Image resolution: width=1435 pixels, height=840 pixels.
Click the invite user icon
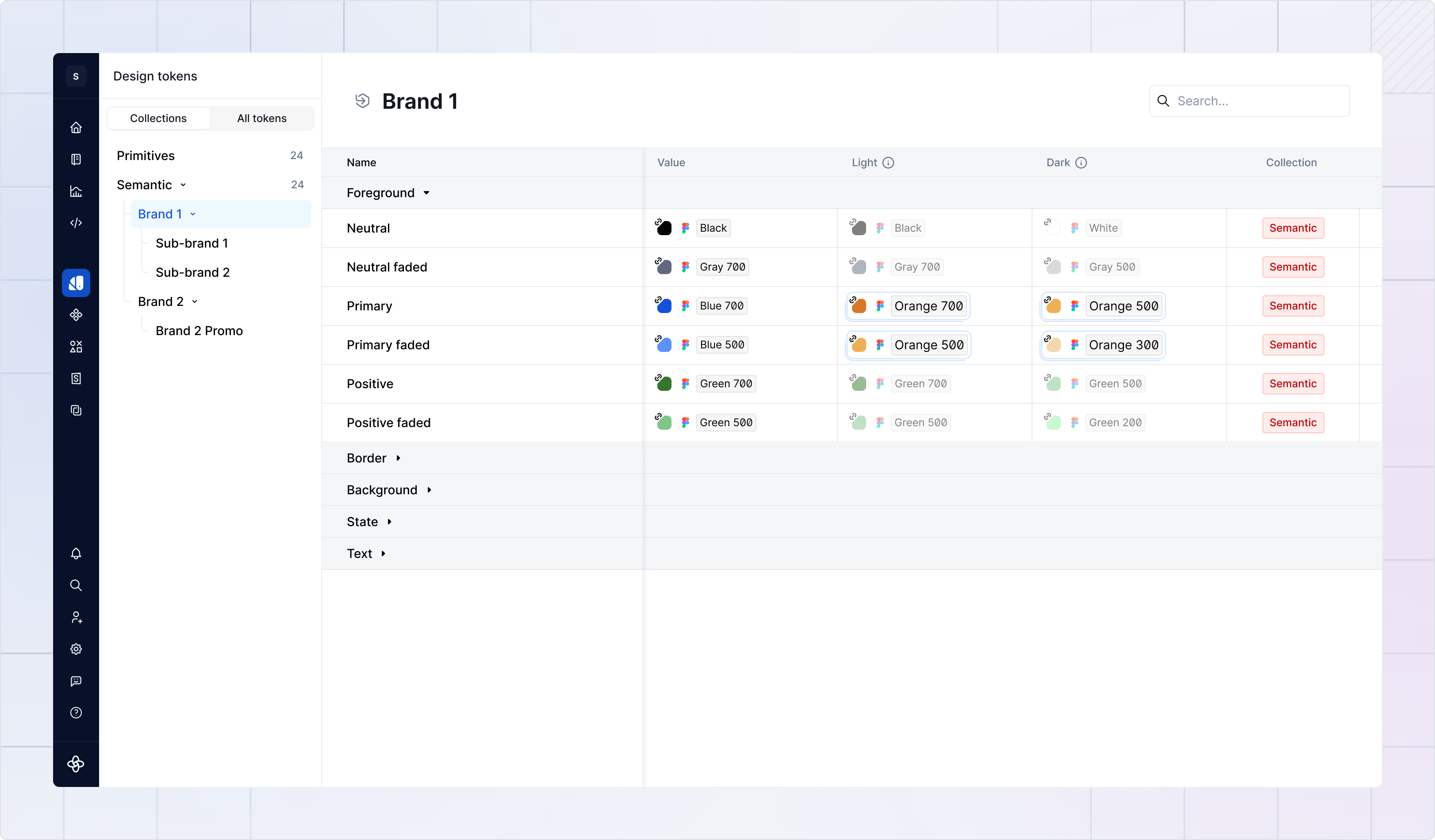click(76, 618)
